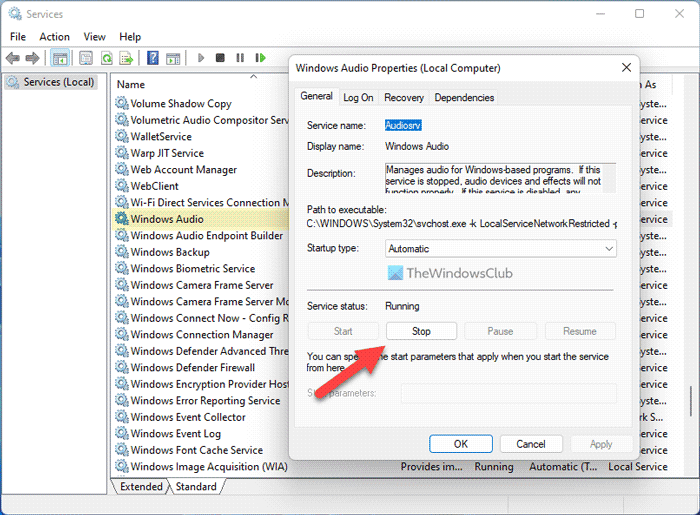Image resolution: width=700 pixels, height=515 pixels.
Task: Click gear icon beside Web Account Manager
Action: [122, 169]
